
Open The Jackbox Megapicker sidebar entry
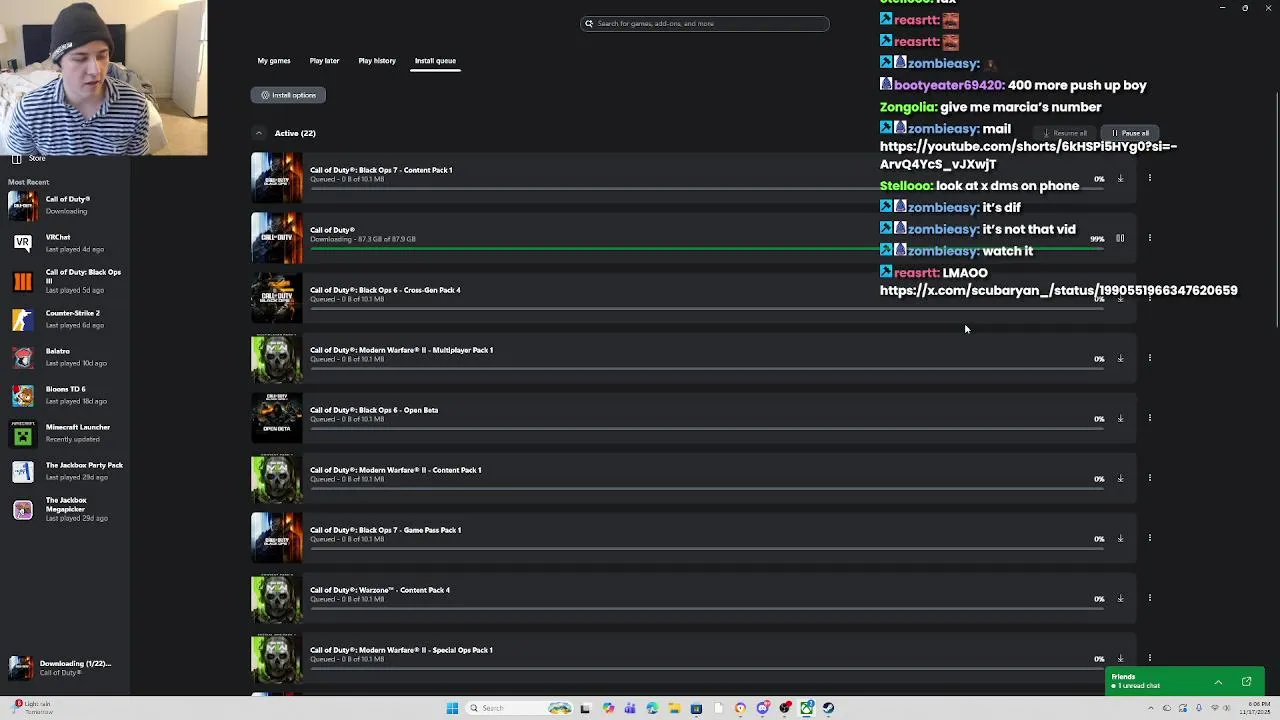(x=65, y=509)
